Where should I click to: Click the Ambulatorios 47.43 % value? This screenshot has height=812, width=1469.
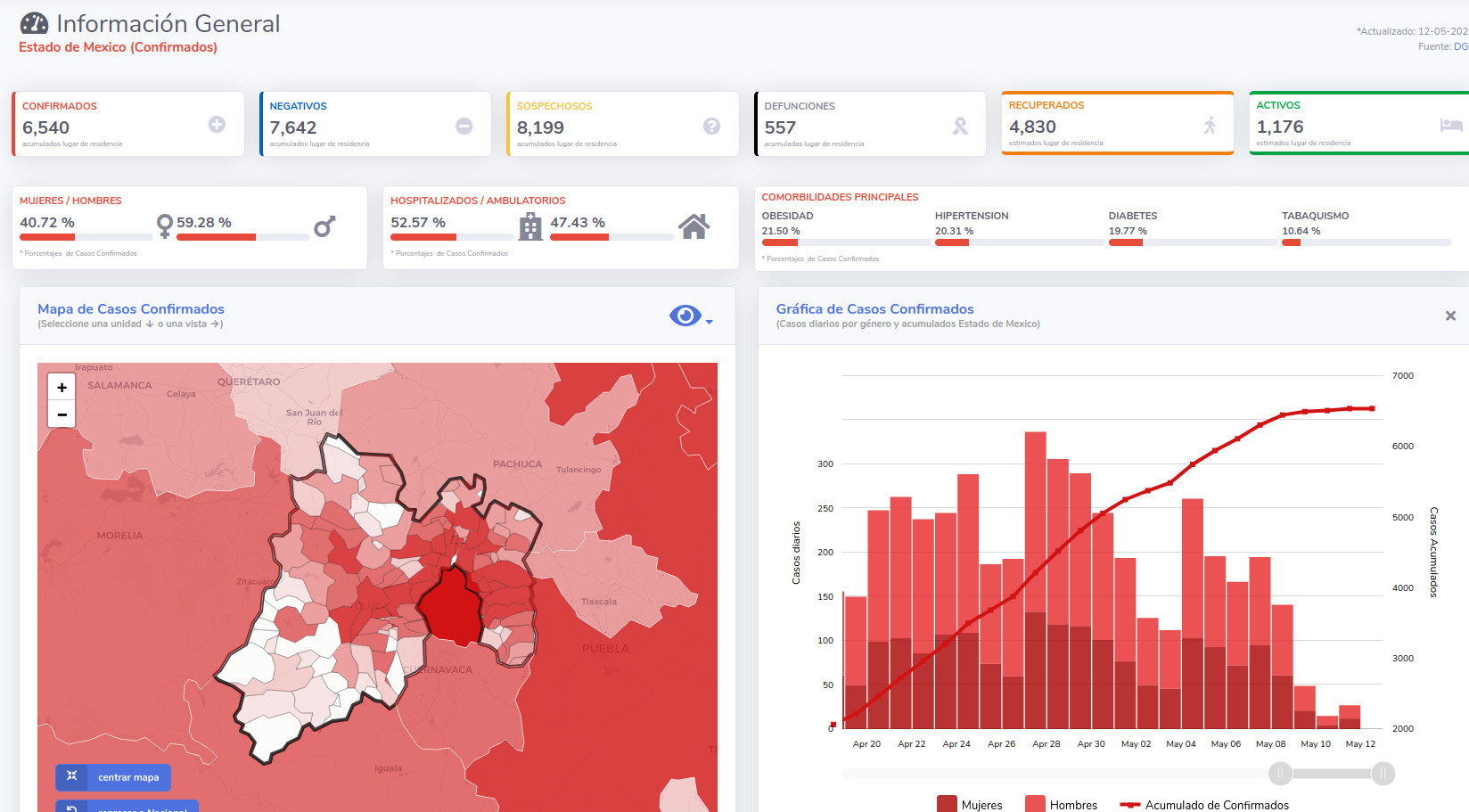578,223
